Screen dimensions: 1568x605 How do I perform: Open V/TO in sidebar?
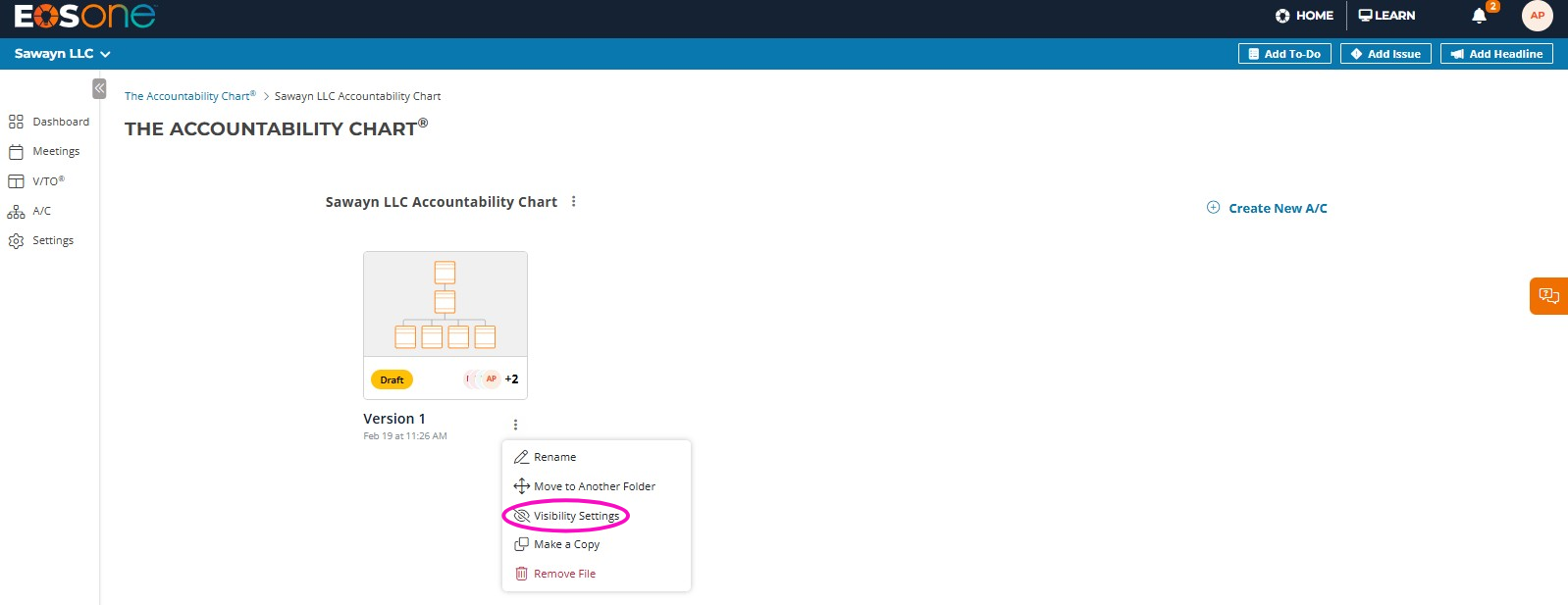tap(36, 181)
